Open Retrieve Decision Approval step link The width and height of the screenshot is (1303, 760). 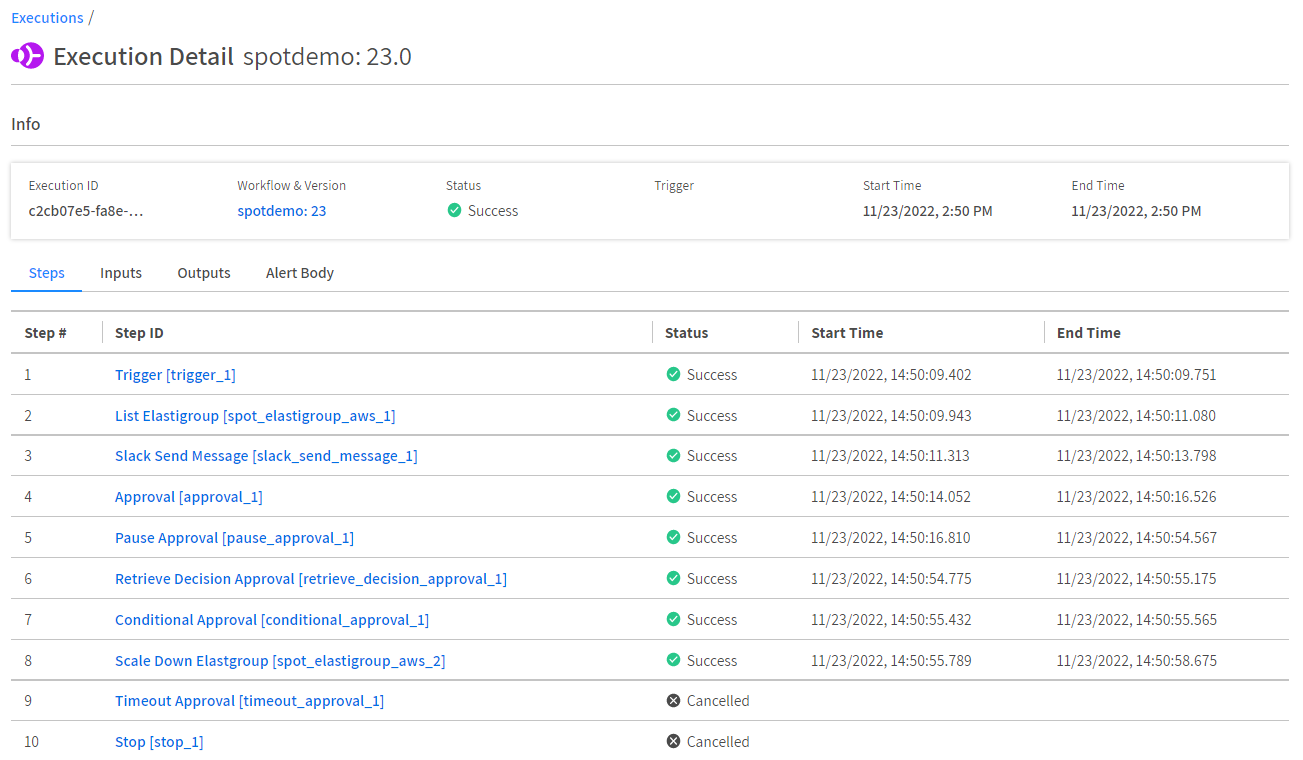[310, 579]
